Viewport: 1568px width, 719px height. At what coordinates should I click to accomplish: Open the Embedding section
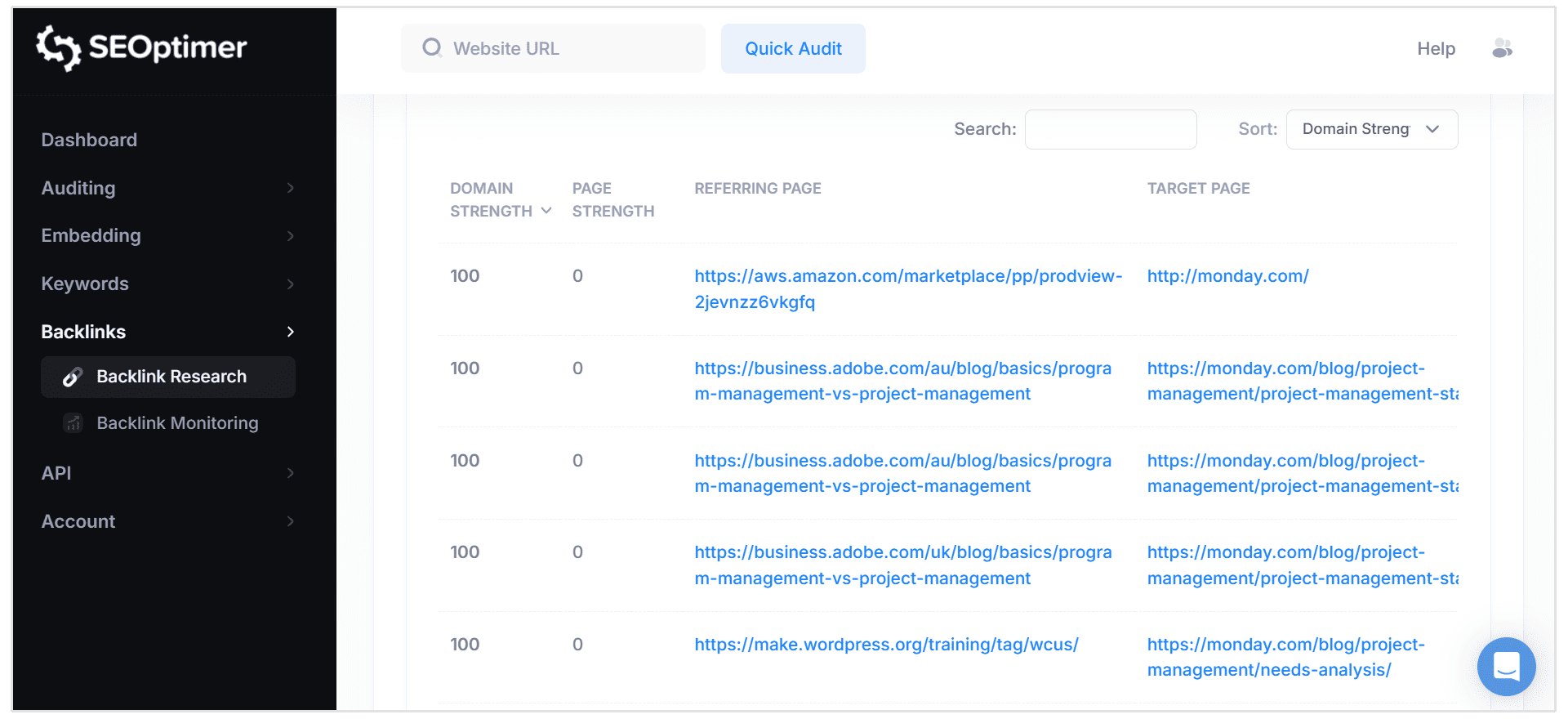tap(91, 236)
